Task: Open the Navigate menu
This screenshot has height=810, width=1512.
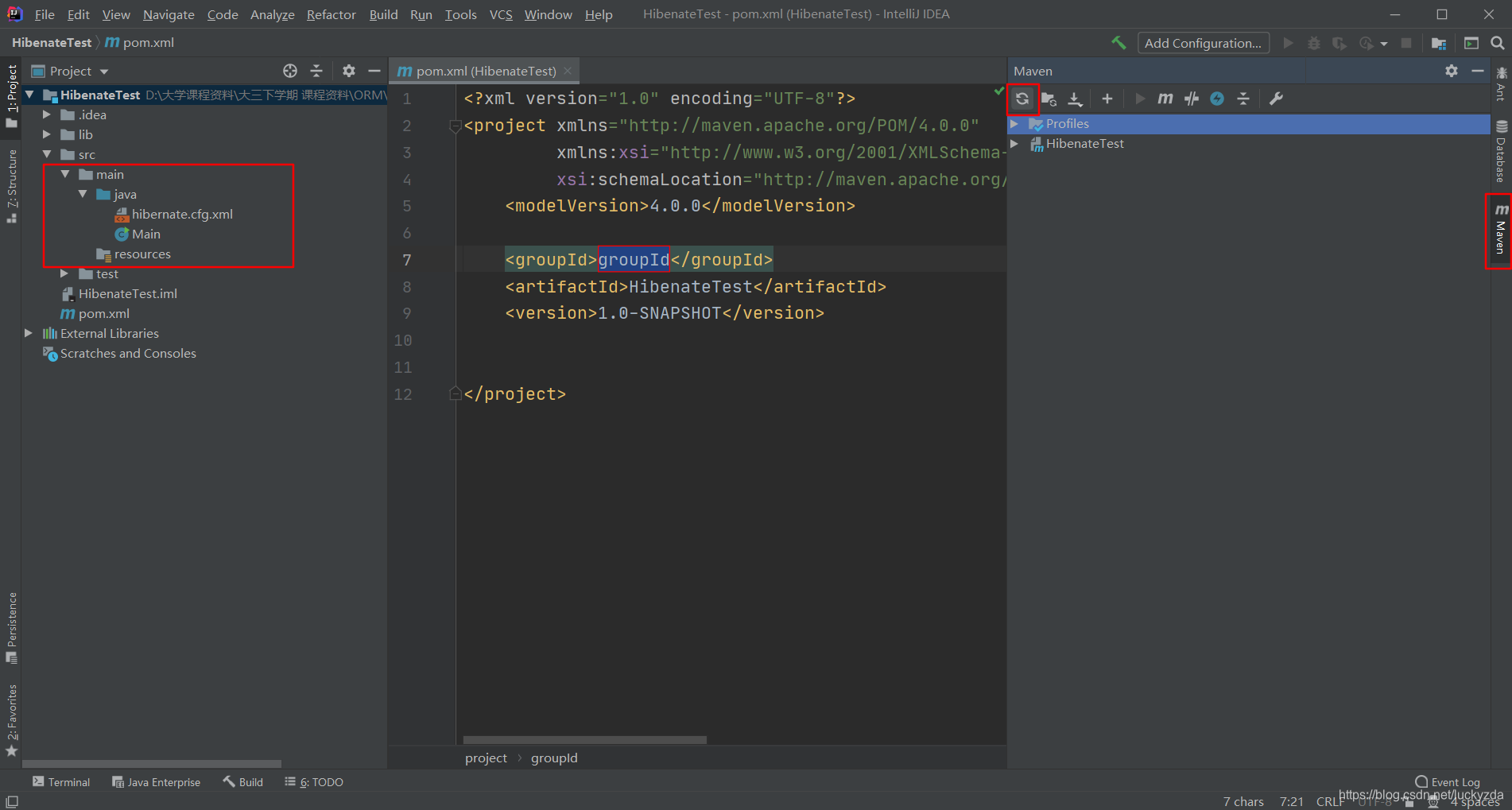Action: (169, 14)
